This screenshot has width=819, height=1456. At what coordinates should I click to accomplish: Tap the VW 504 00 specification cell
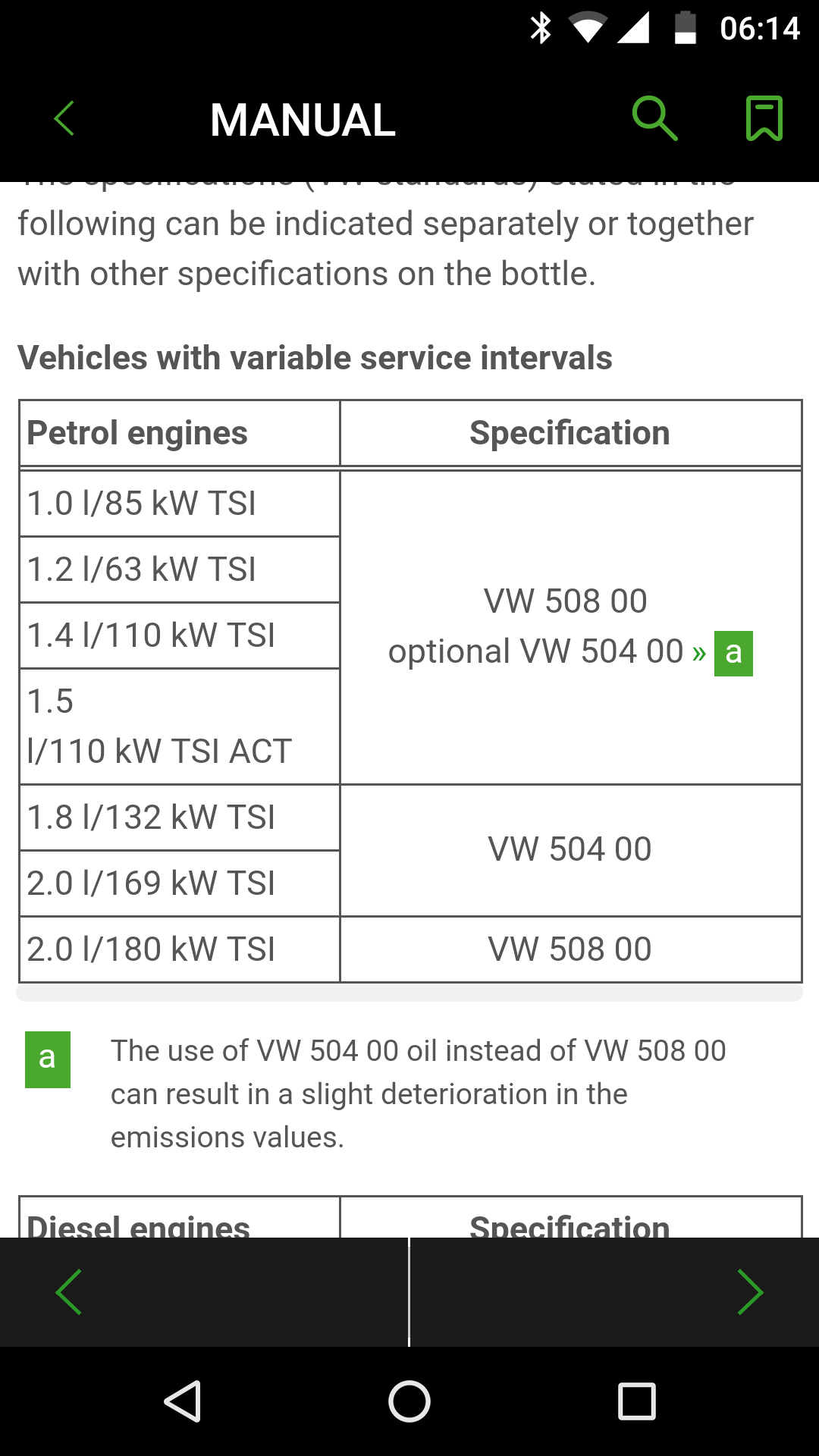coord(570,850)
